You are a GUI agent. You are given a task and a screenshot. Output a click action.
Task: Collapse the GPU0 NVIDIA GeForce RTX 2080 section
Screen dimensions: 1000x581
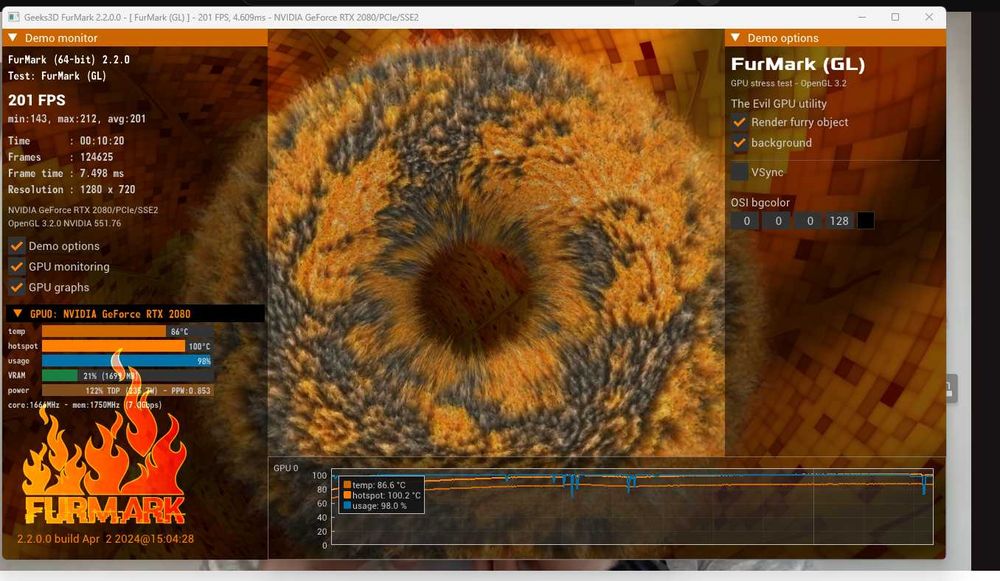pyautogui.click(x=17, y=313)
